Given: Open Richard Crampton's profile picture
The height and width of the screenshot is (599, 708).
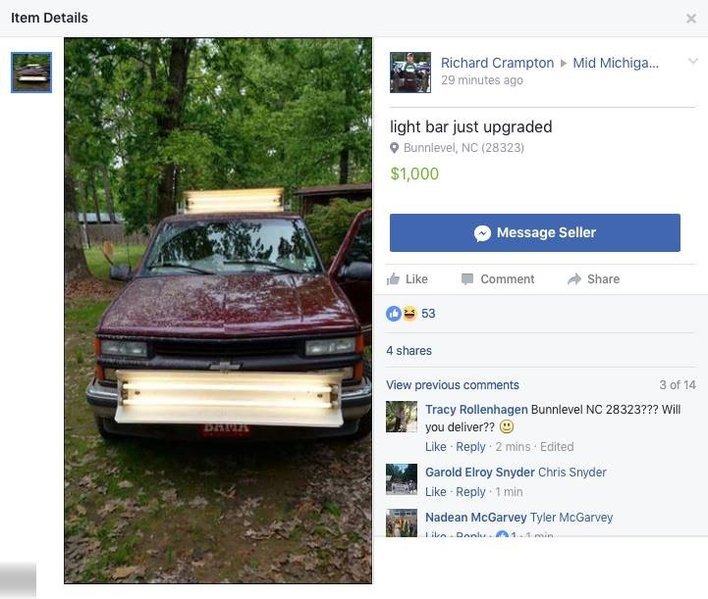Looking at the screenshot, I should [410, 72].
